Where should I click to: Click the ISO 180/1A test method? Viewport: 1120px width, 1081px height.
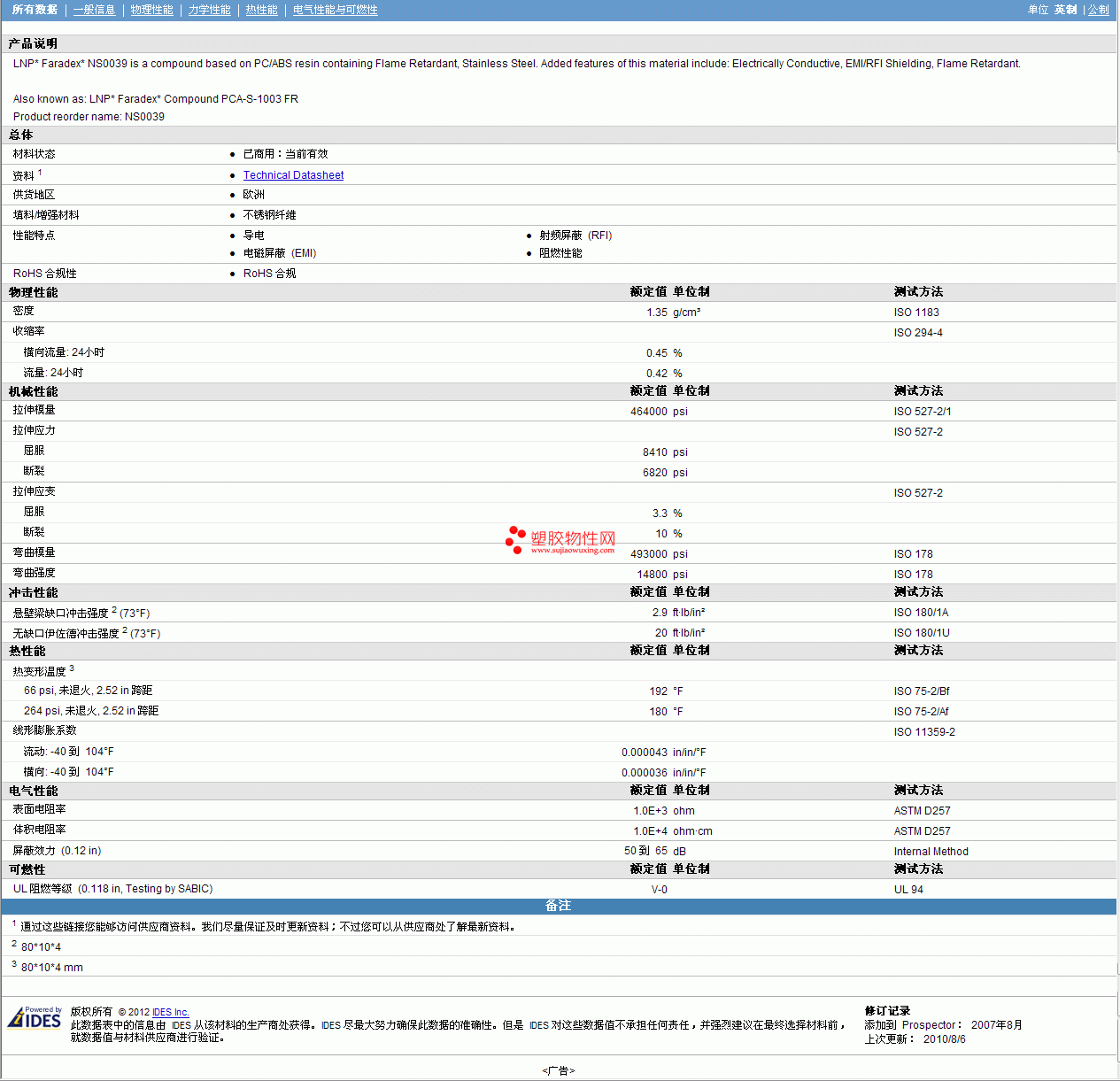tap(921, 613)
